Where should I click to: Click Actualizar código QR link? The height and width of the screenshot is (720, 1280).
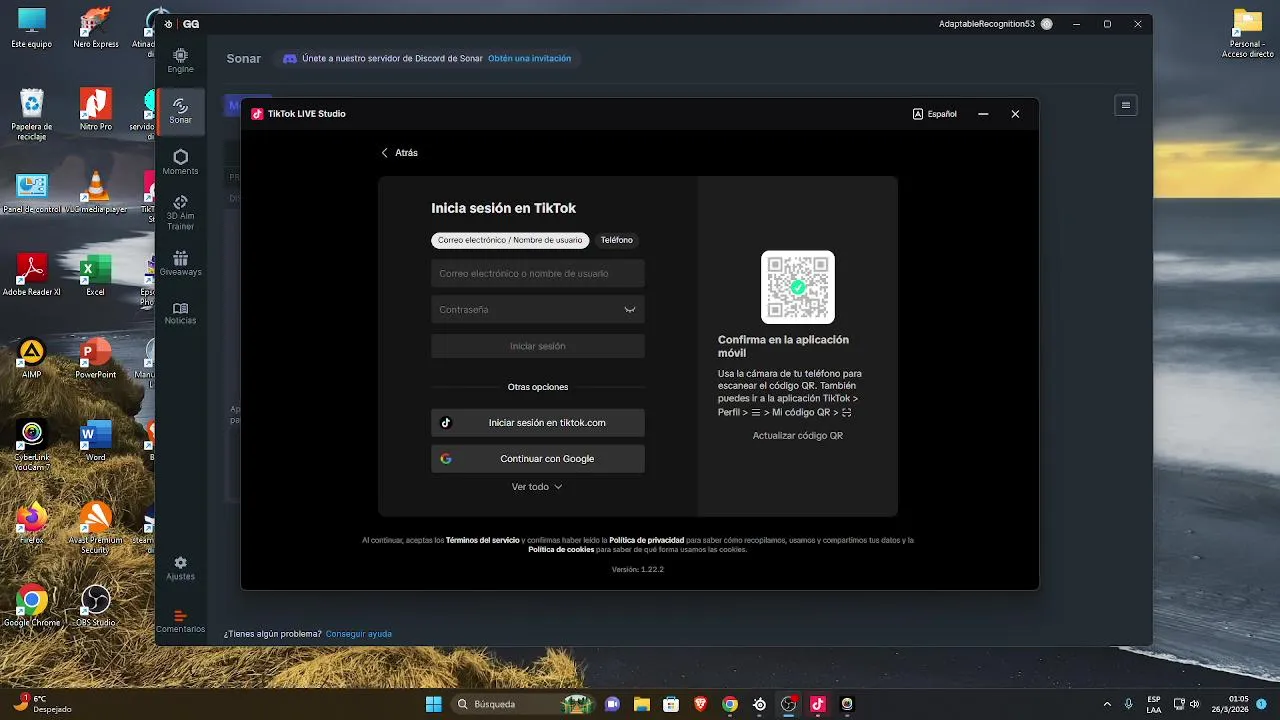(x=797, y=436)
